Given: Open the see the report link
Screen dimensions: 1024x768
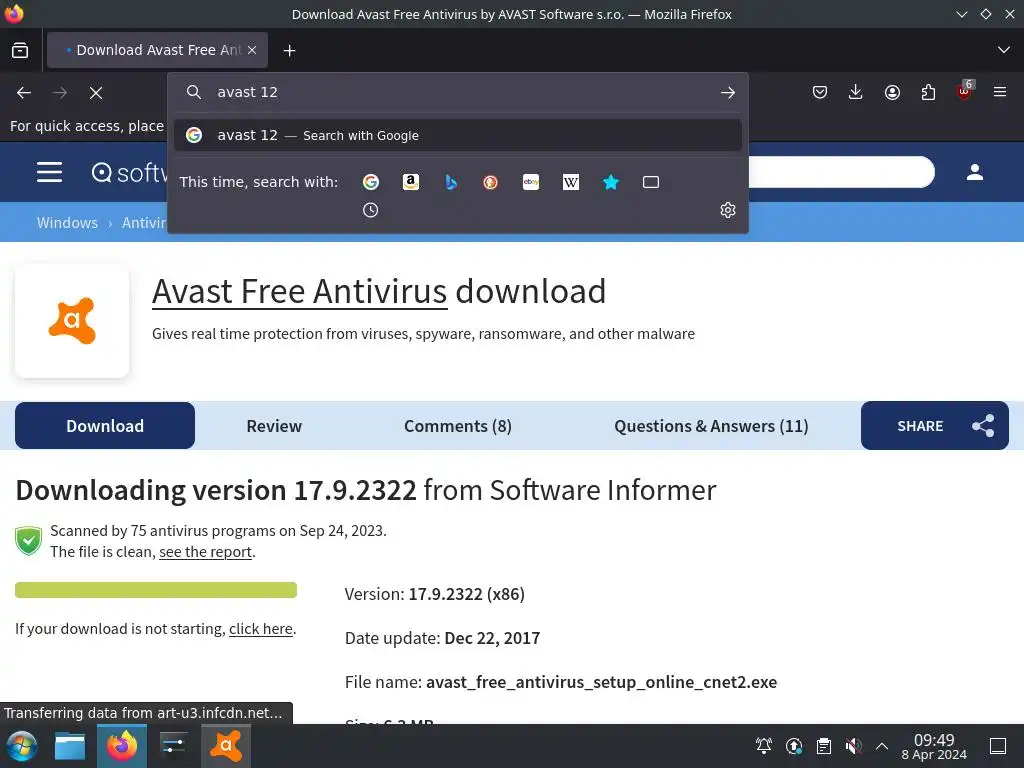Looking at the screenshot, I should pyautogui.click(x=206, y=552).
